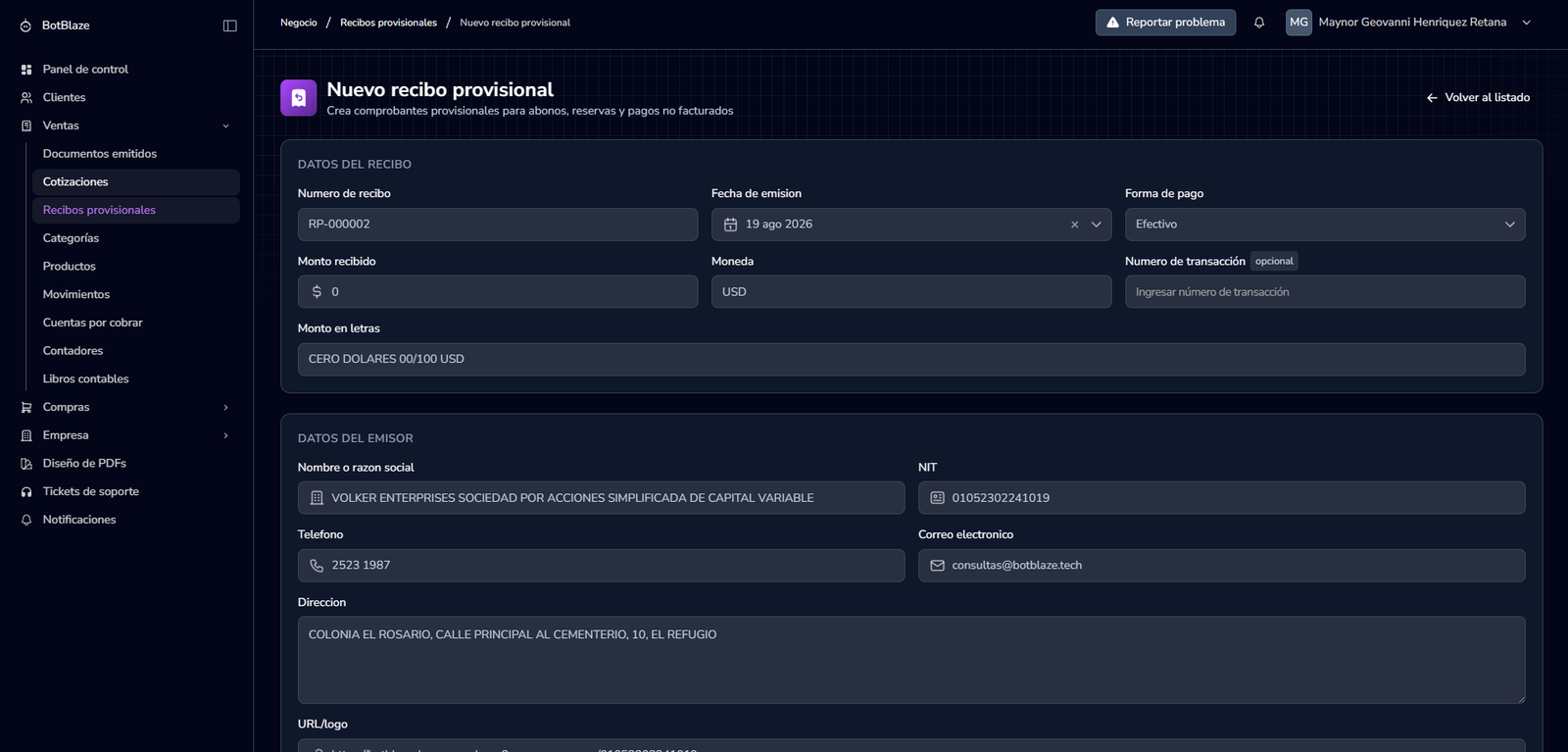Click the BotBlaze logo icon
This screenshot has width=1568, height=752.
point(25,25)
